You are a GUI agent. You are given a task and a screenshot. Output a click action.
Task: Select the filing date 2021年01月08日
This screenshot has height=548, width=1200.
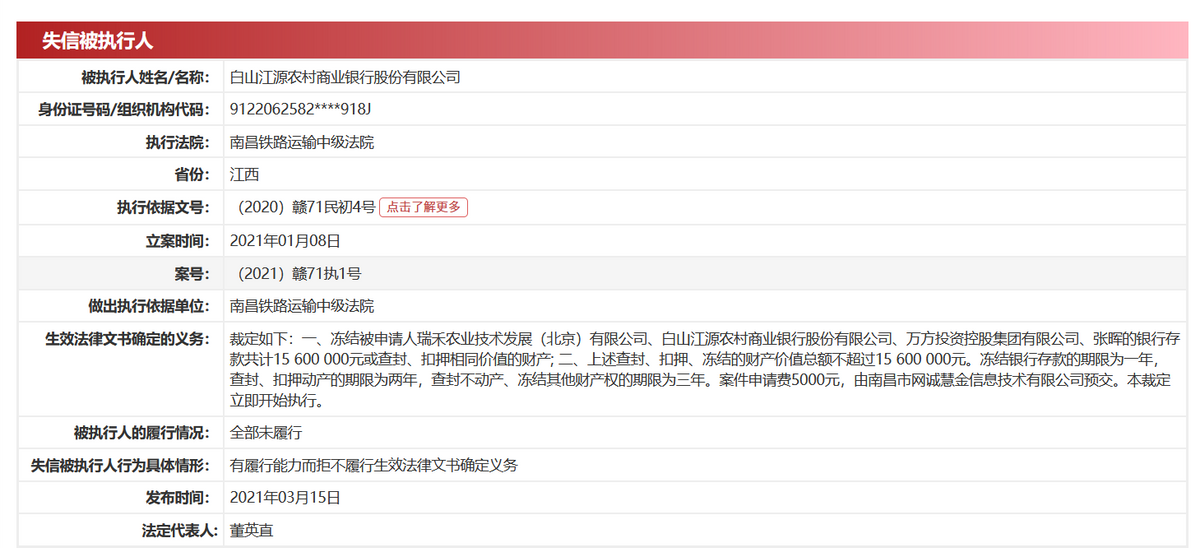285,240
